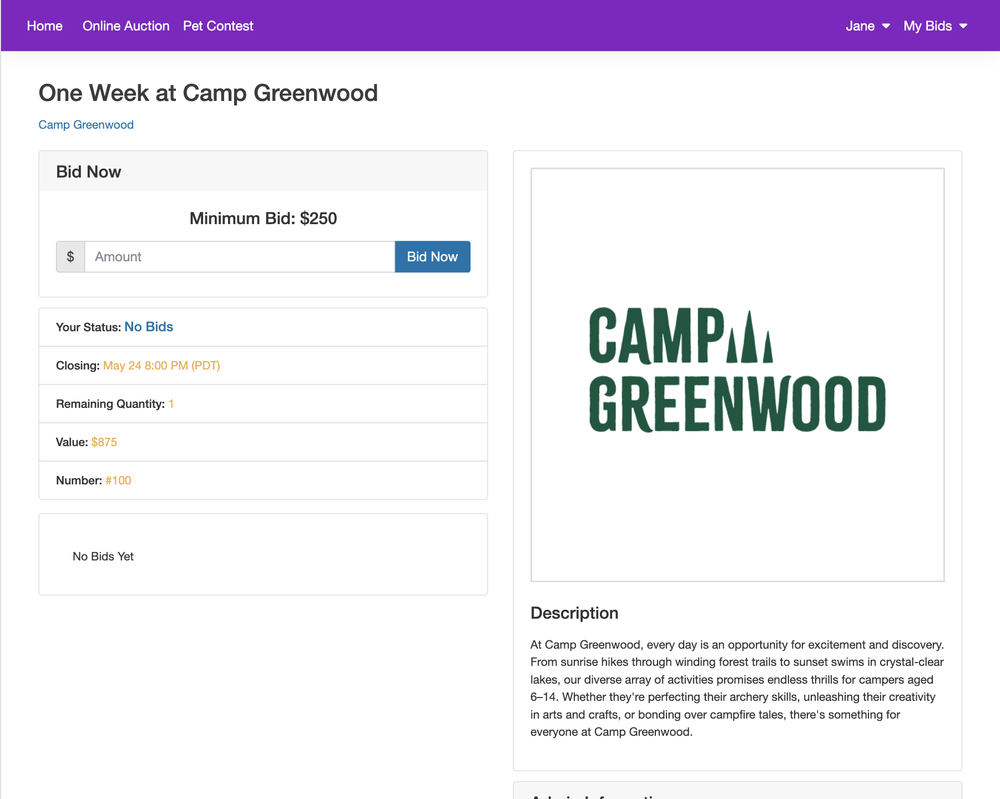The height and width of the screenshot is (799, 1000).
Task: Follow the Camp Greenwood link under title
Action: coord(86,125)
